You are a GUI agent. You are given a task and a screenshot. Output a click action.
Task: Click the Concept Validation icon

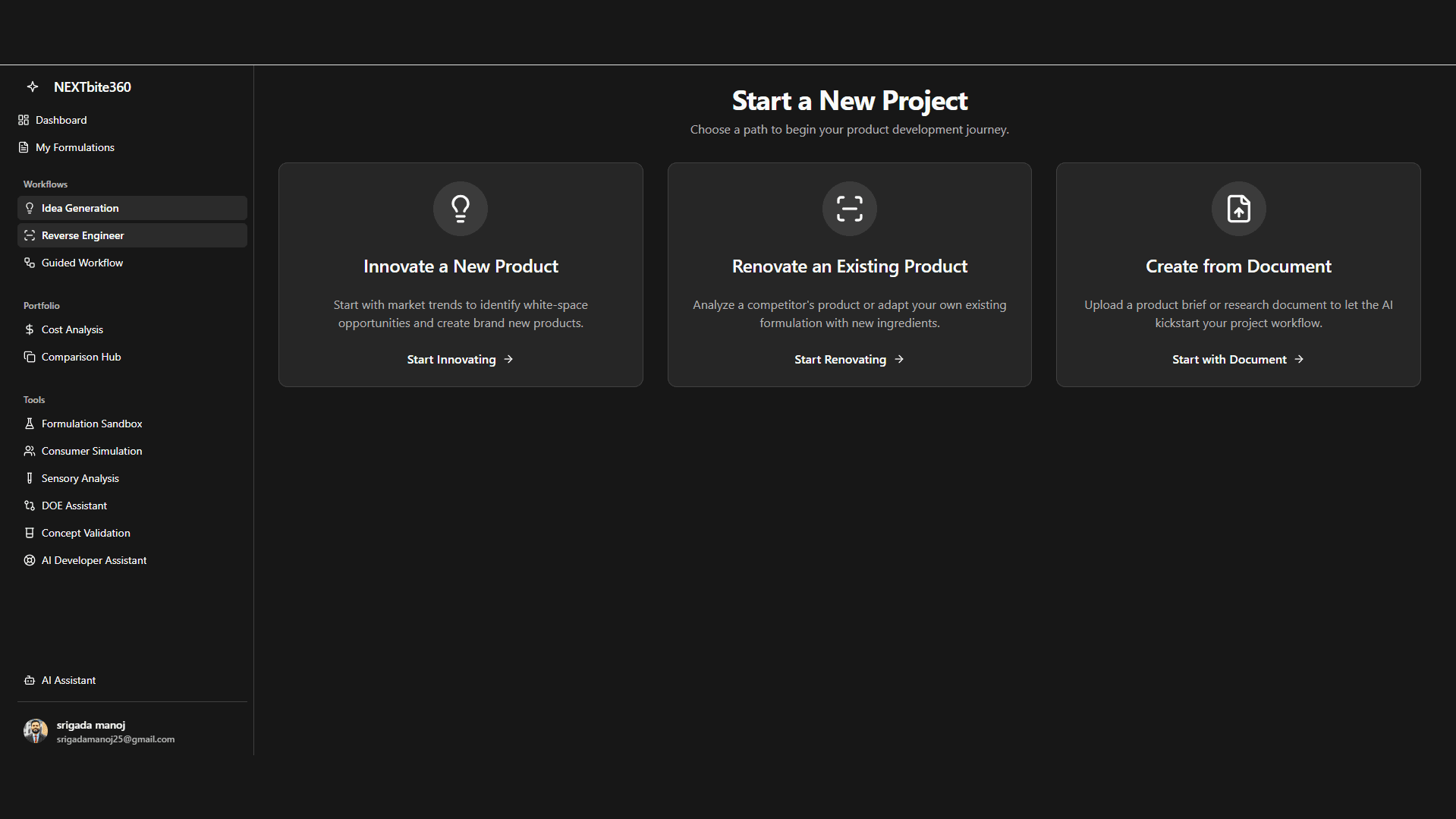tap(29, 533)
